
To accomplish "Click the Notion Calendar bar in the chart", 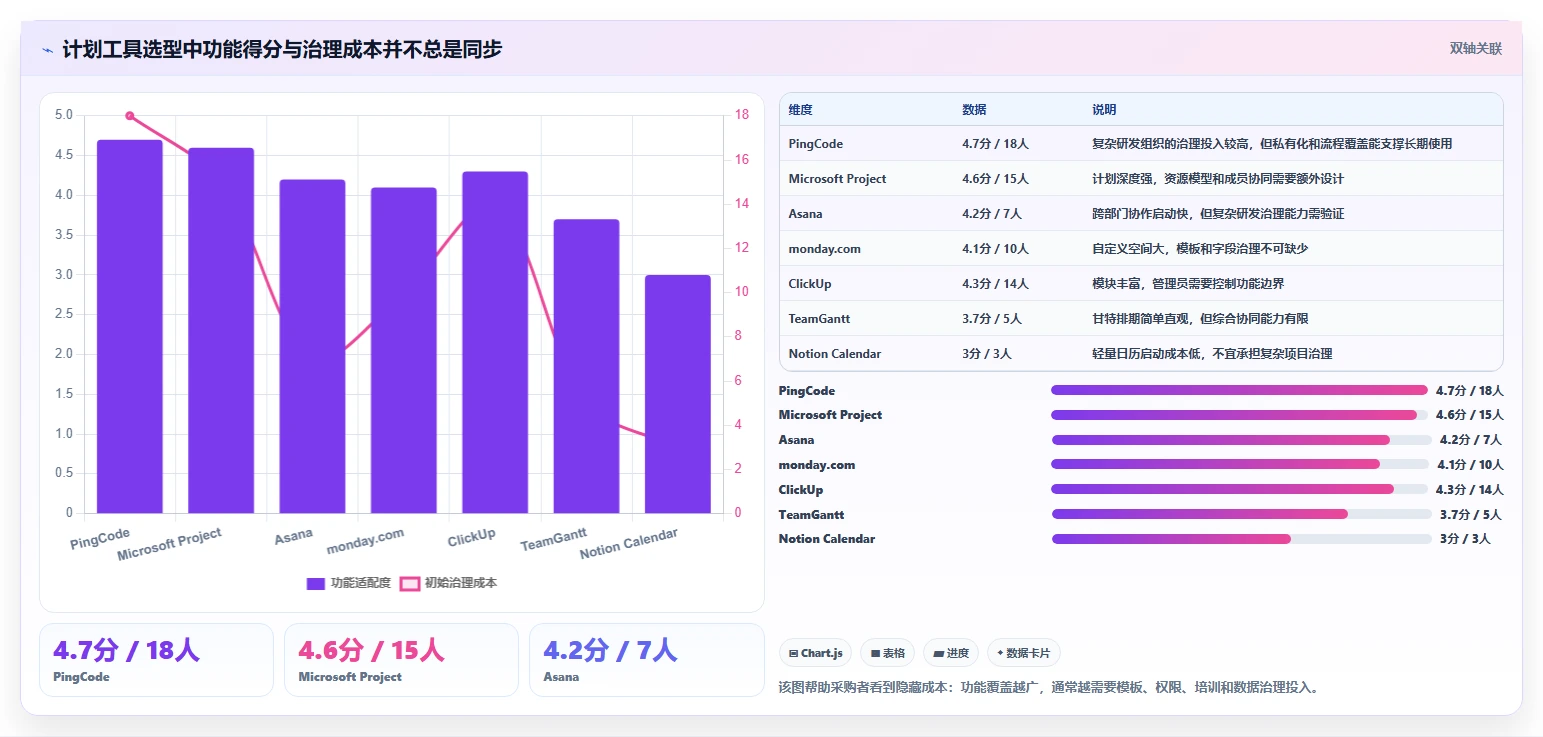I will [677, 395].
